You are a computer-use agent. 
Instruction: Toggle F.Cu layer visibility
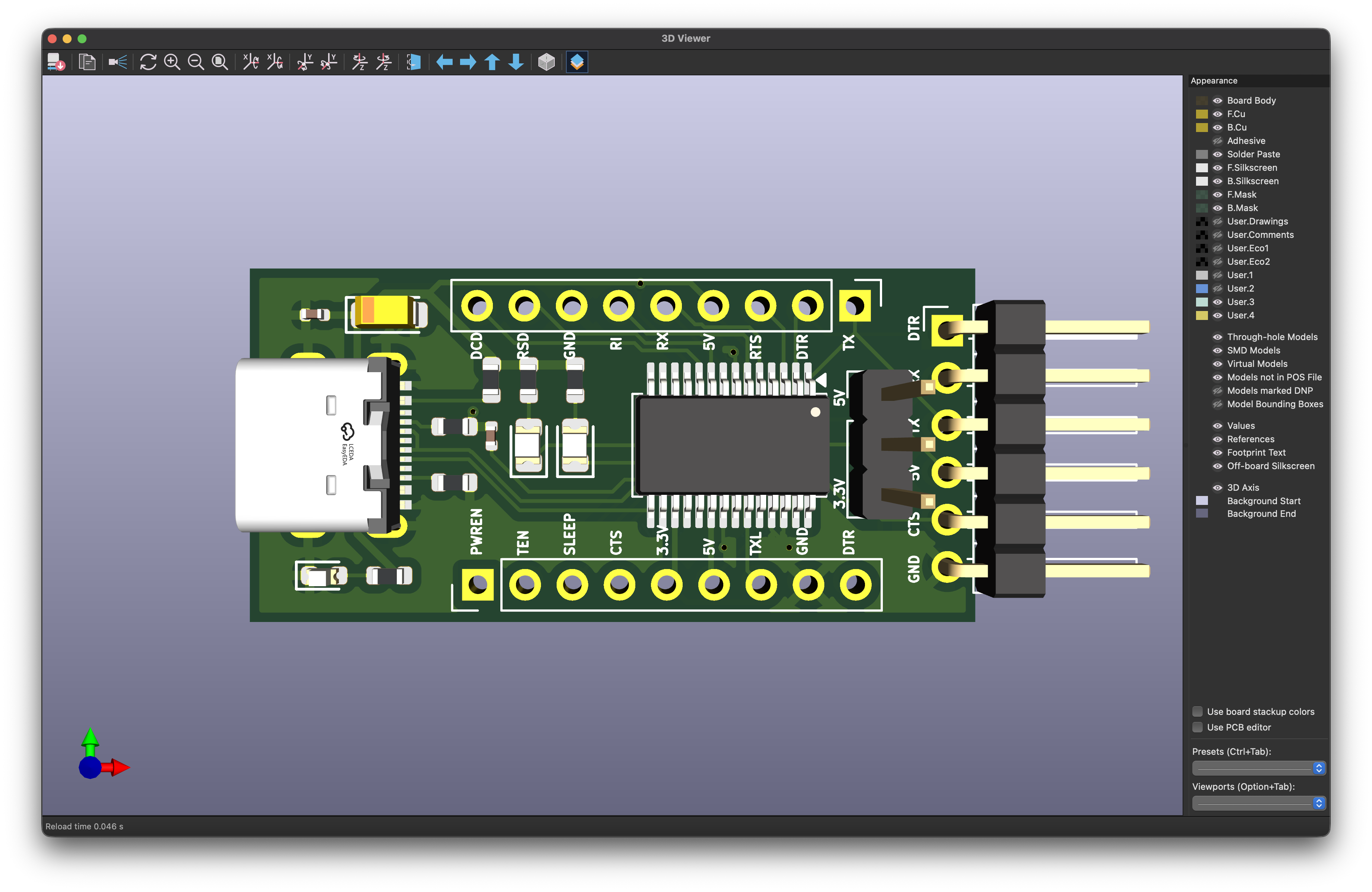[x=1218, y=114]
